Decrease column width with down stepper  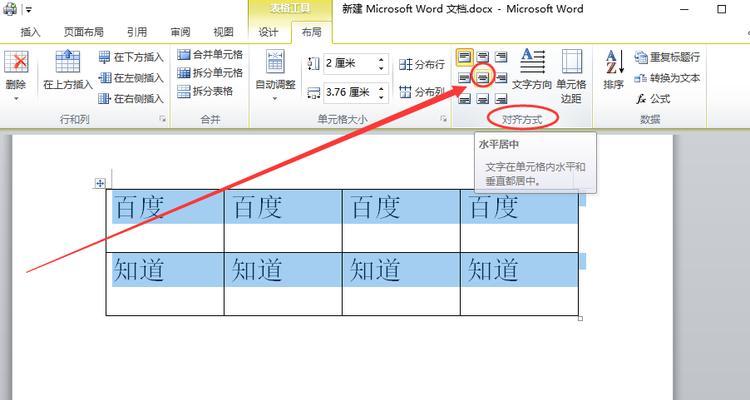[x=381, y=97]
